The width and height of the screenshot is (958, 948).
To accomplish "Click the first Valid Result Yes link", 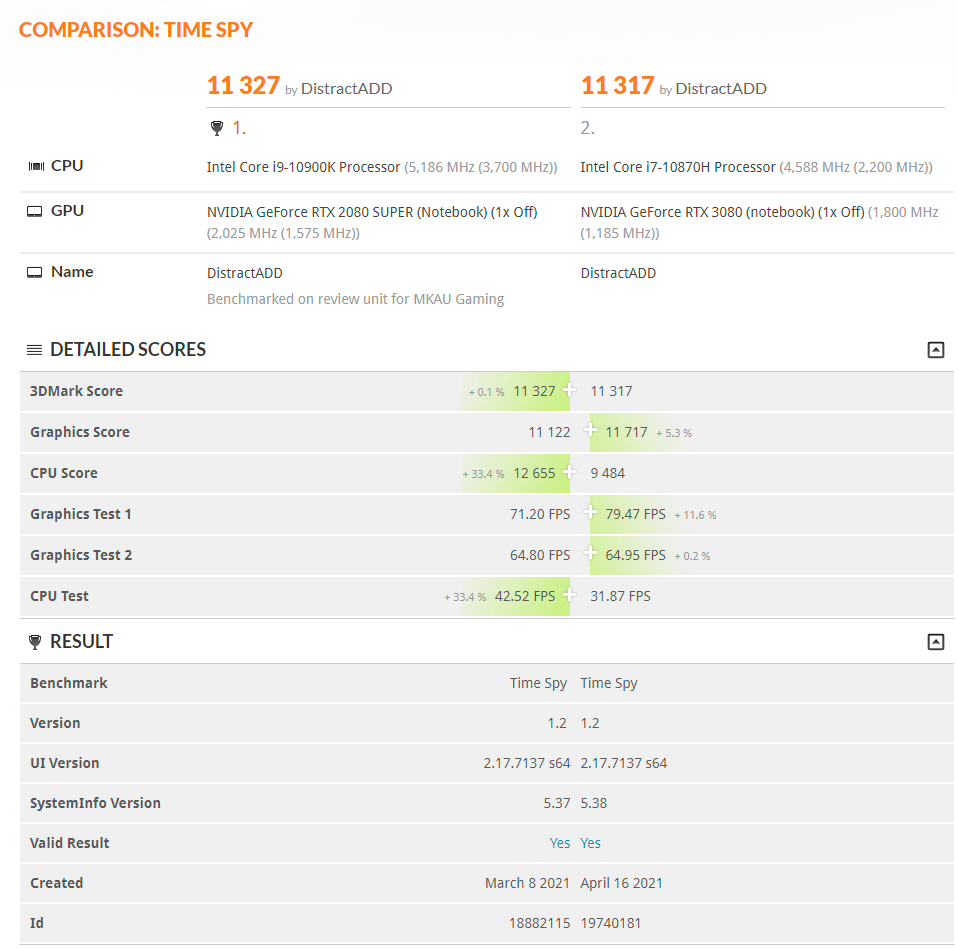I will click(560, 843).
